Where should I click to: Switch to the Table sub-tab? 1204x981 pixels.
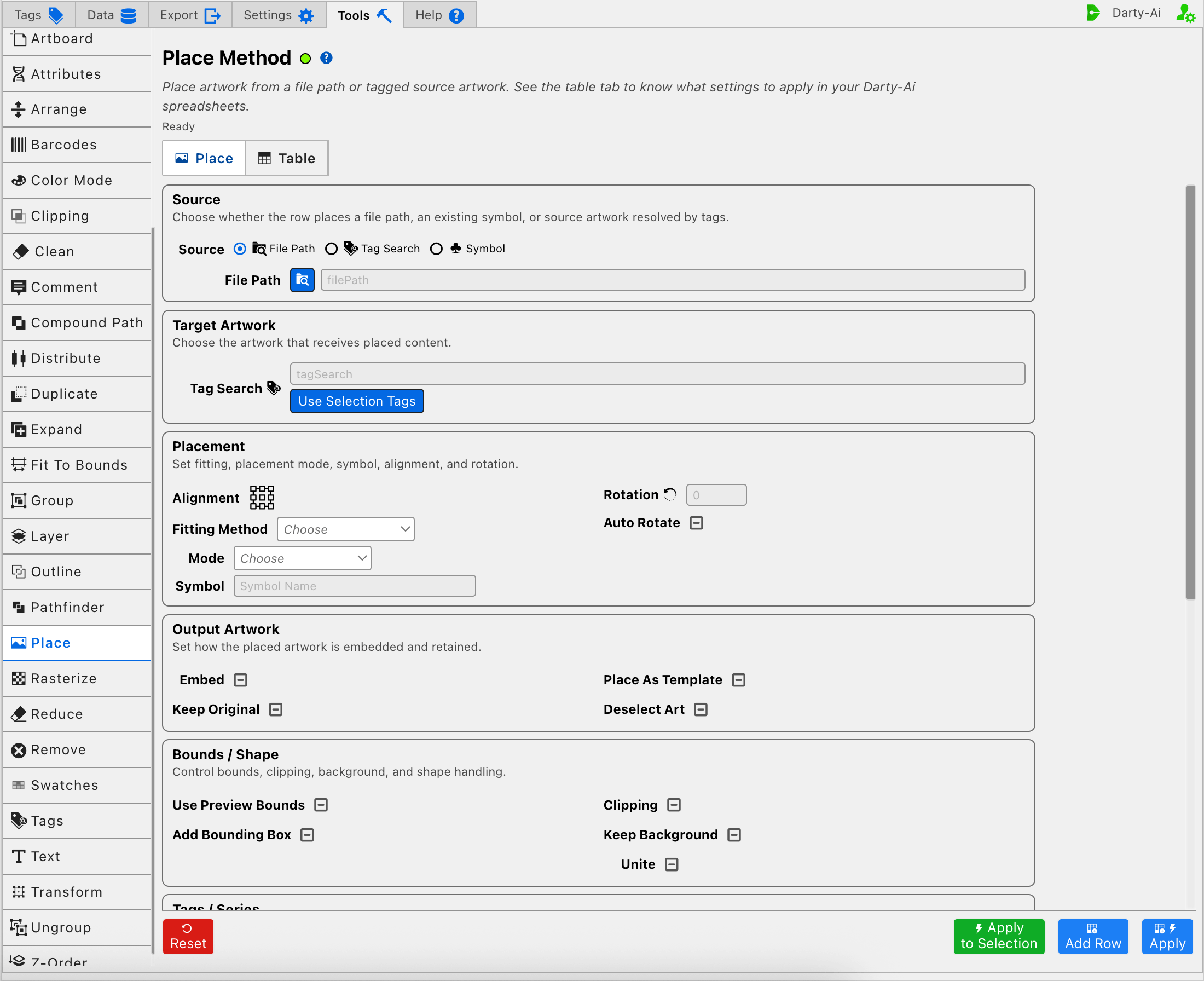287,158
